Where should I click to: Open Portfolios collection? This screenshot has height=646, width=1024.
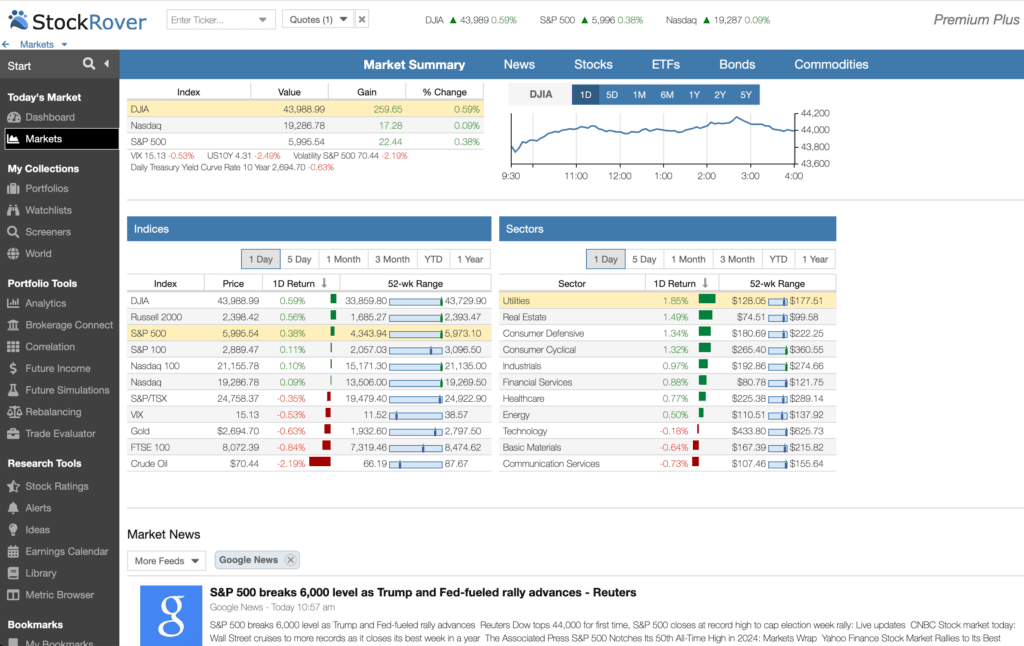click(x=38, y=188)
